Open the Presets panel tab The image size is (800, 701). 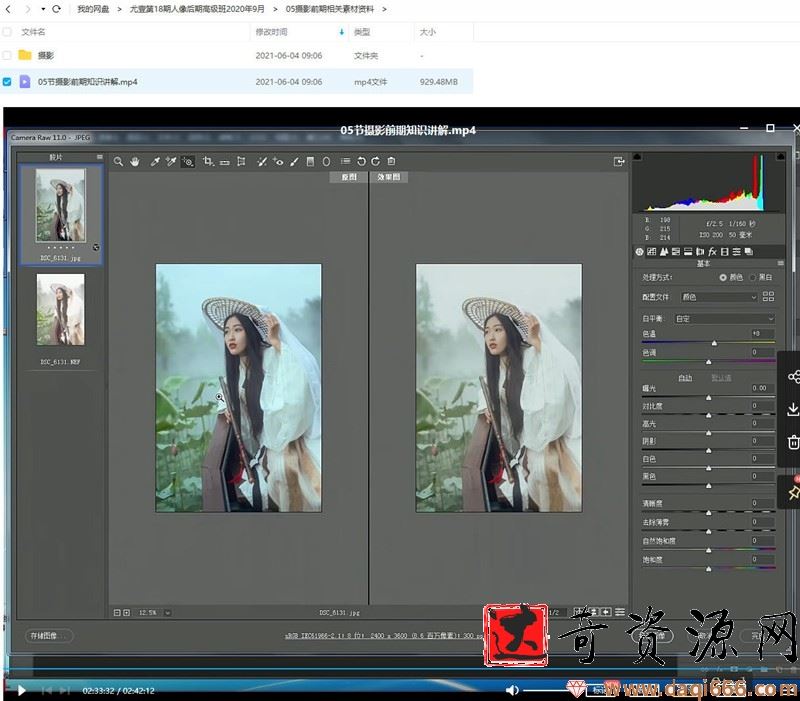pos(737,252)
